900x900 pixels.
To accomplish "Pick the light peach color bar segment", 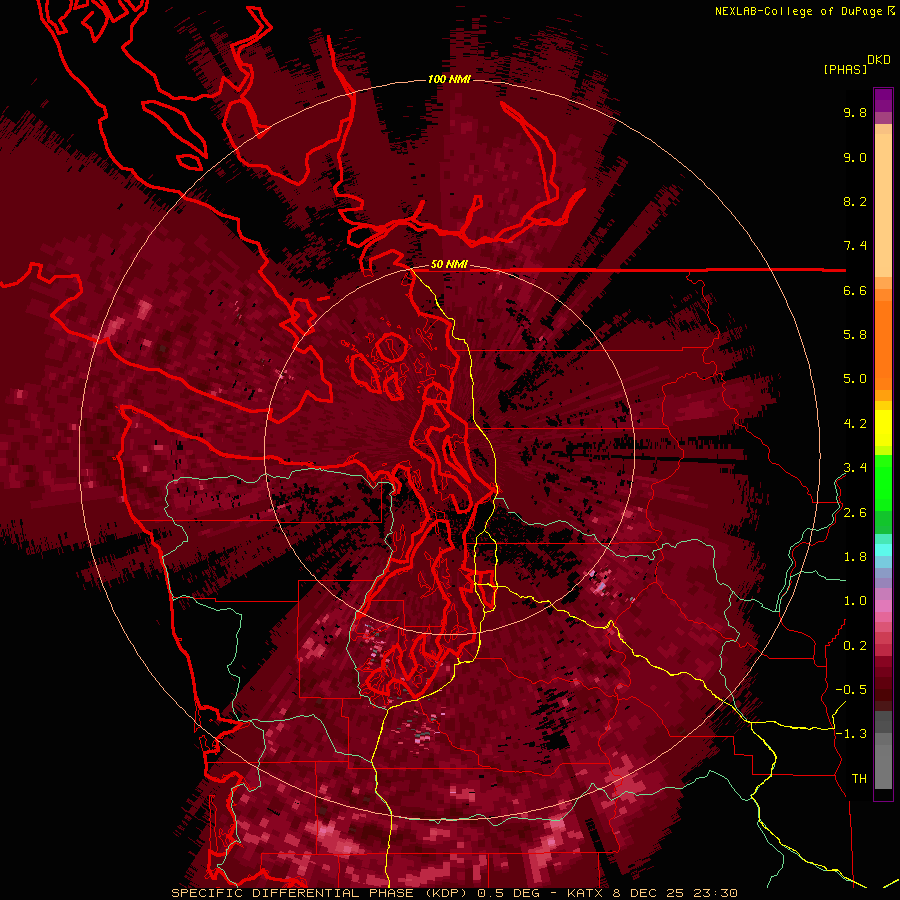I will 883,205.
